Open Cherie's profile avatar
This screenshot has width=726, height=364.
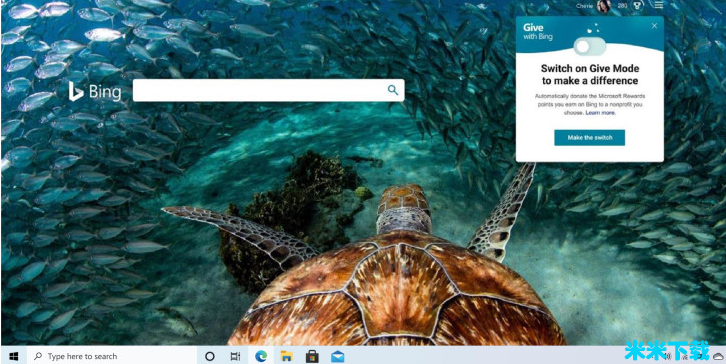point(603,6)
